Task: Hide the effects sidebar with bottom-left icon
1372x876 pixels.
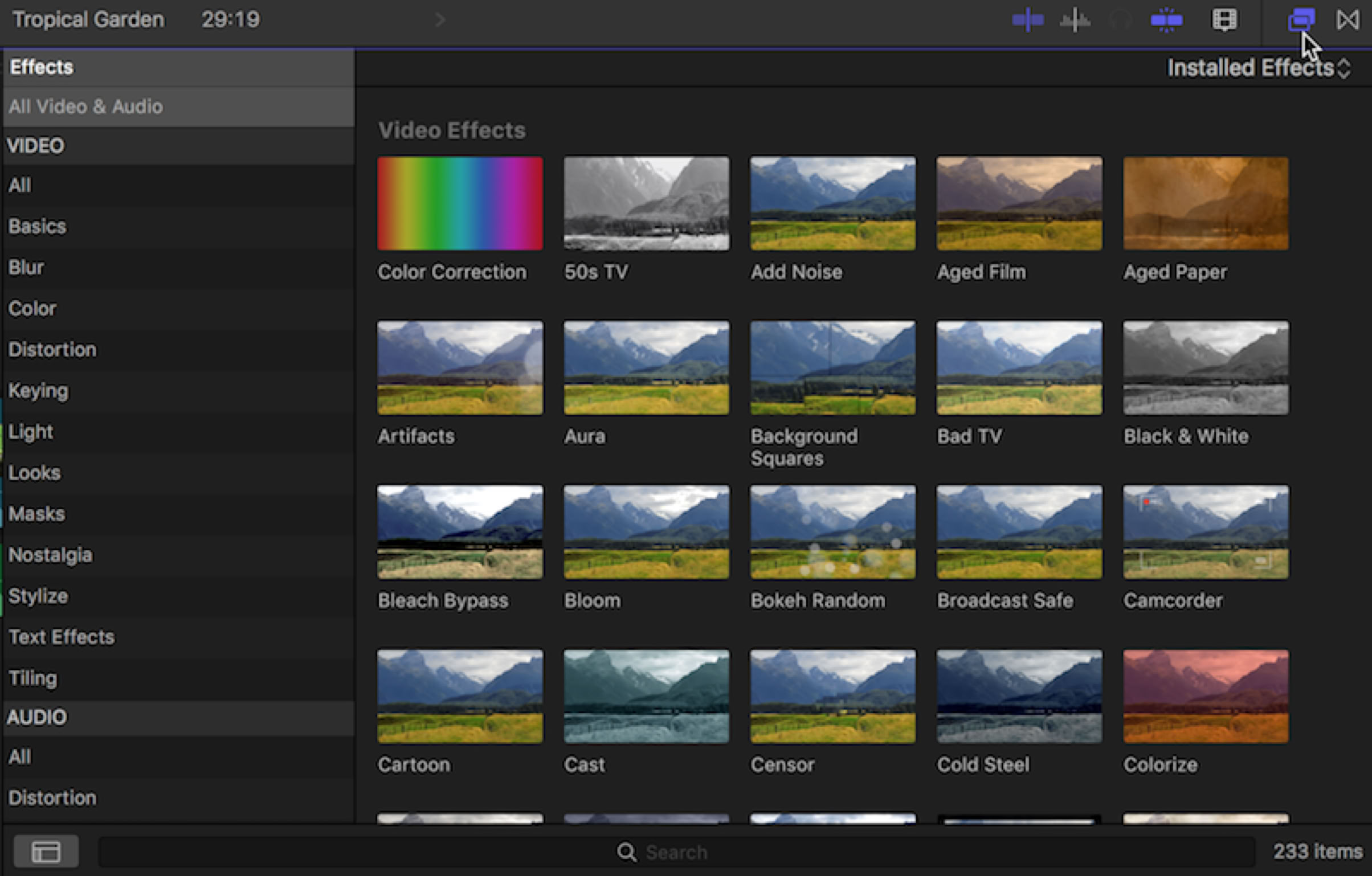Action: pos(46,852)
